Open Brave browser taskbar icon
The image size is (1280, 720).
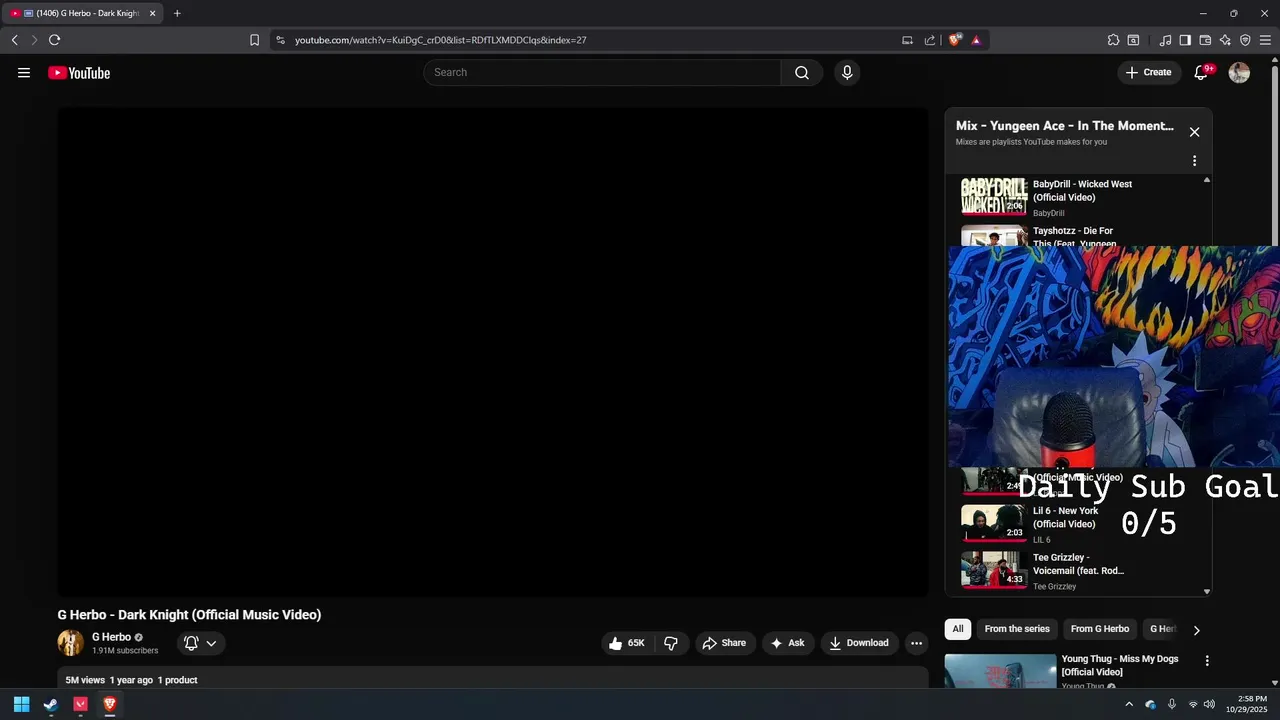[110, 704]
